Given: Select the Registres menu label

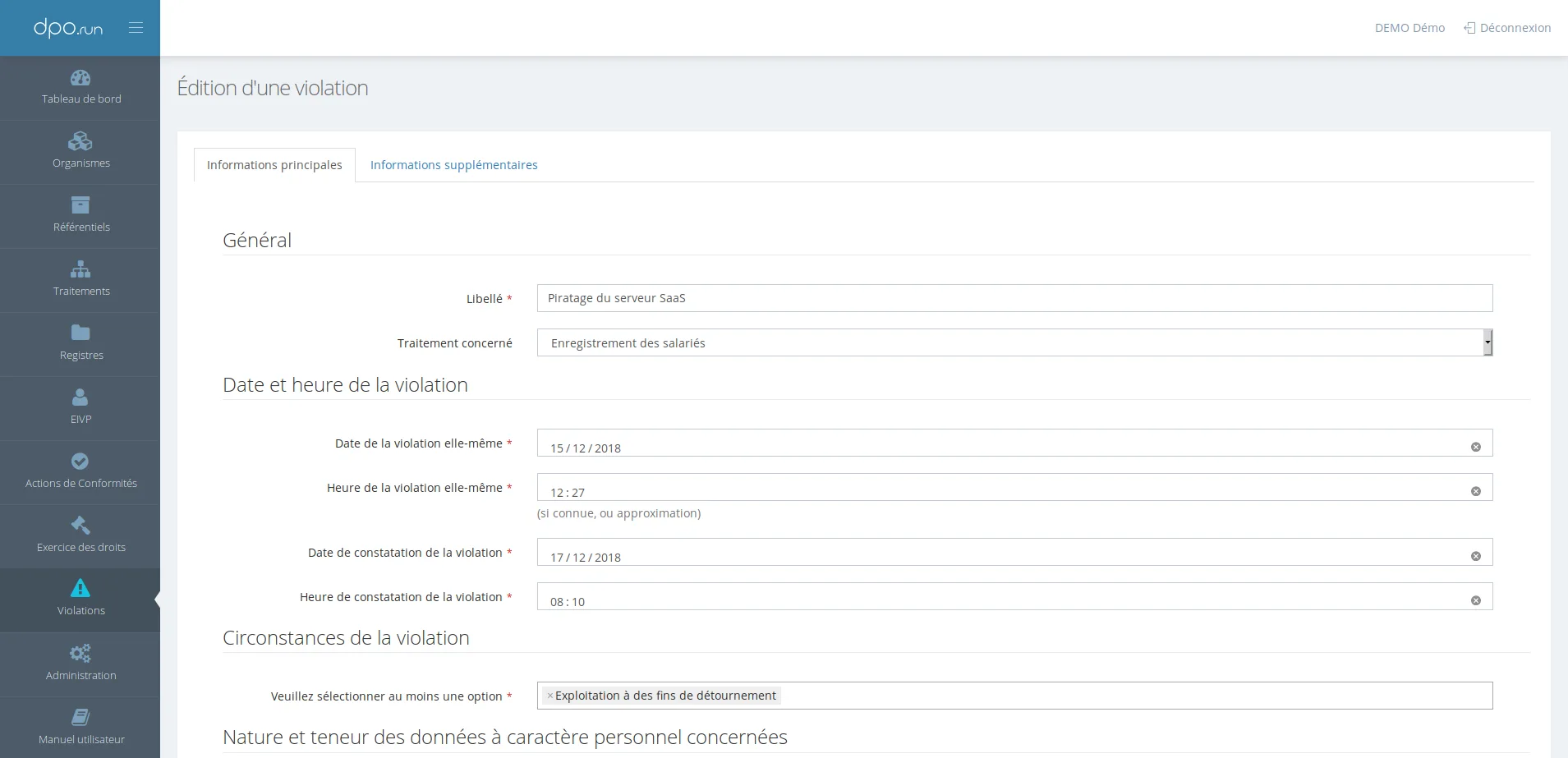Looking at the screenshot, I should click(81, 355).
